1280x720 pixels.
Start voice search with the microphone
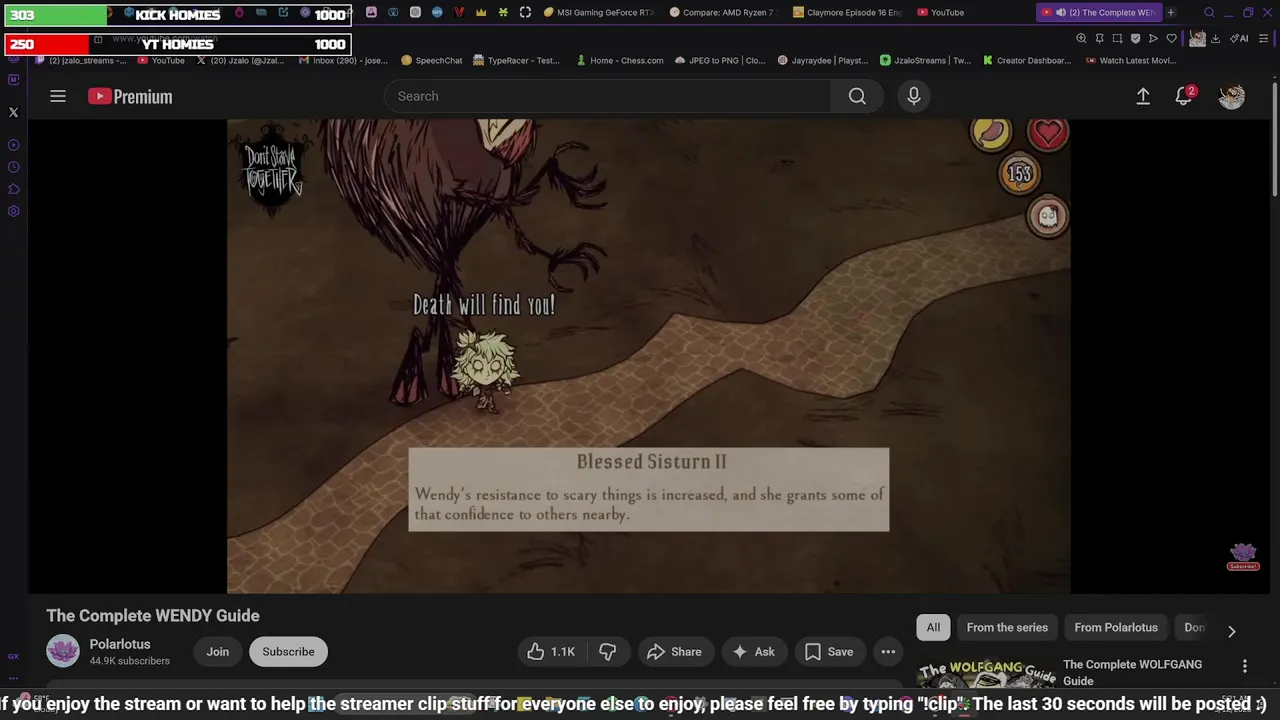[x=913, y=96]
